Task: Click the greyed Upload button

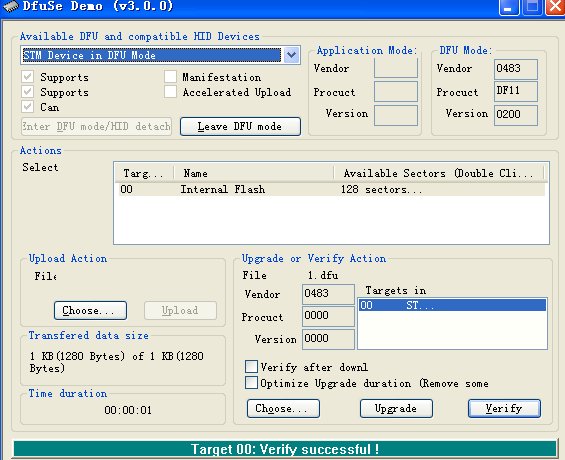Action: pos(180,311)
